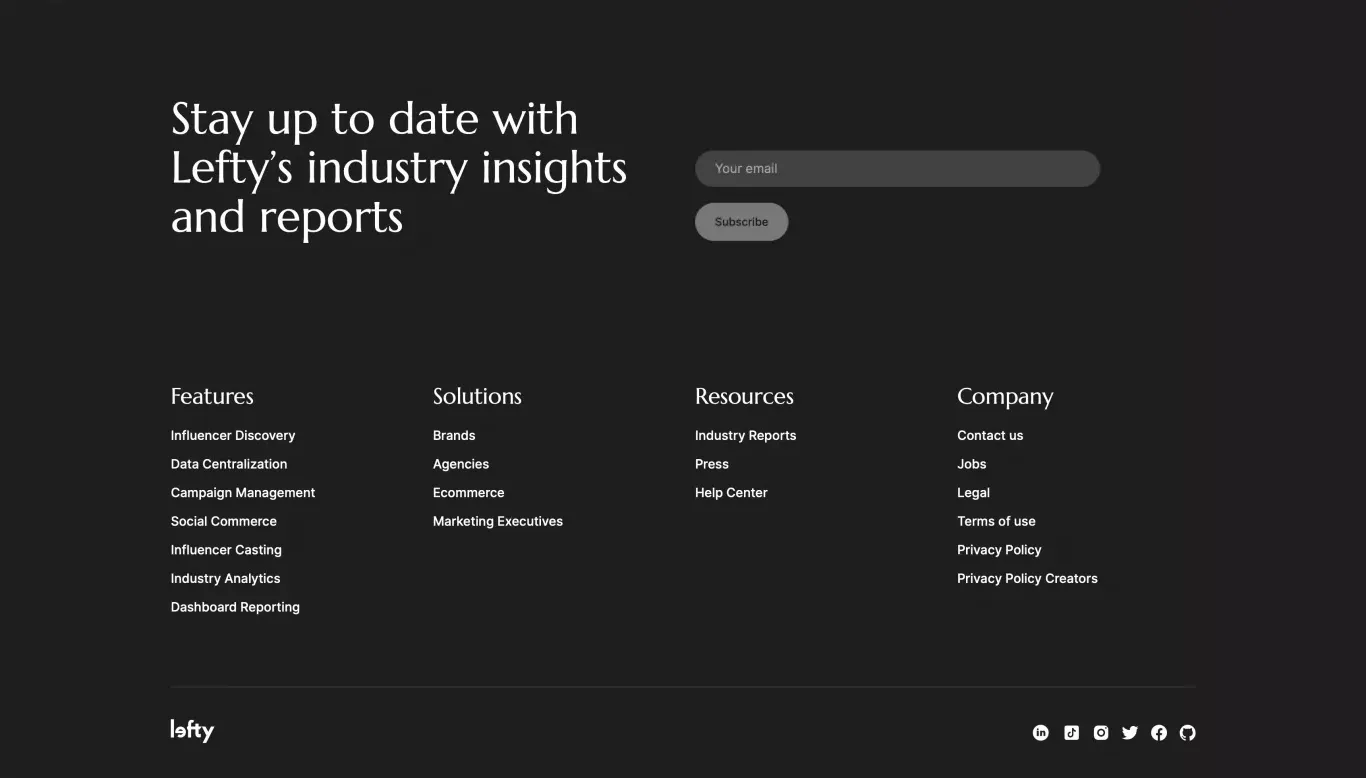
Task: Select Agencies under Solutions
Action: [461, 464]
